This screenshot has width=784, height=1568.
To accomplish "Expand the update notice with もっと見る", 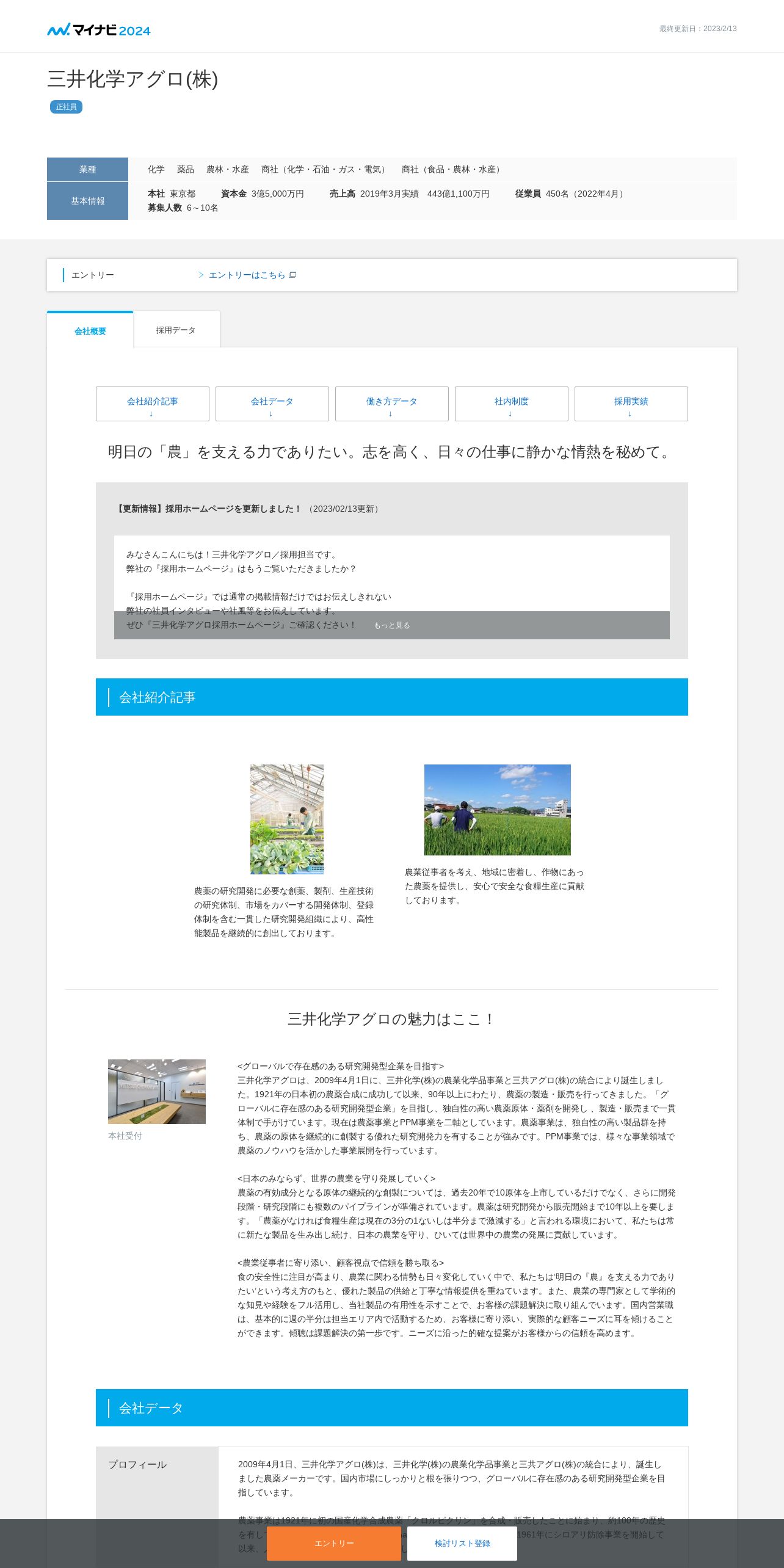I will tap(392, 625).
